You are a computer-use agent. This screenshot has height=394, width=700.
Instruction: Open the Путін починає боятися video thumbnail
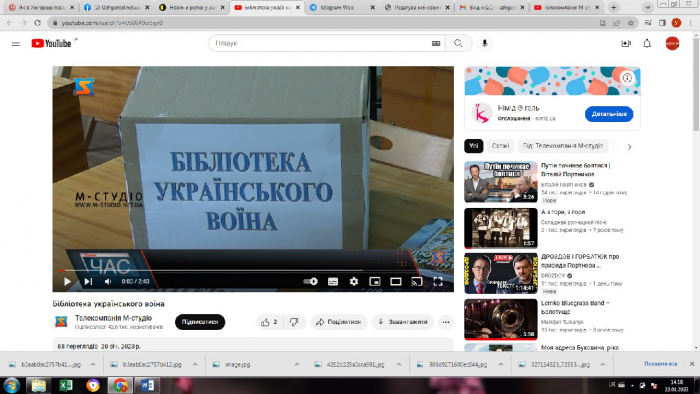(500, 182)
